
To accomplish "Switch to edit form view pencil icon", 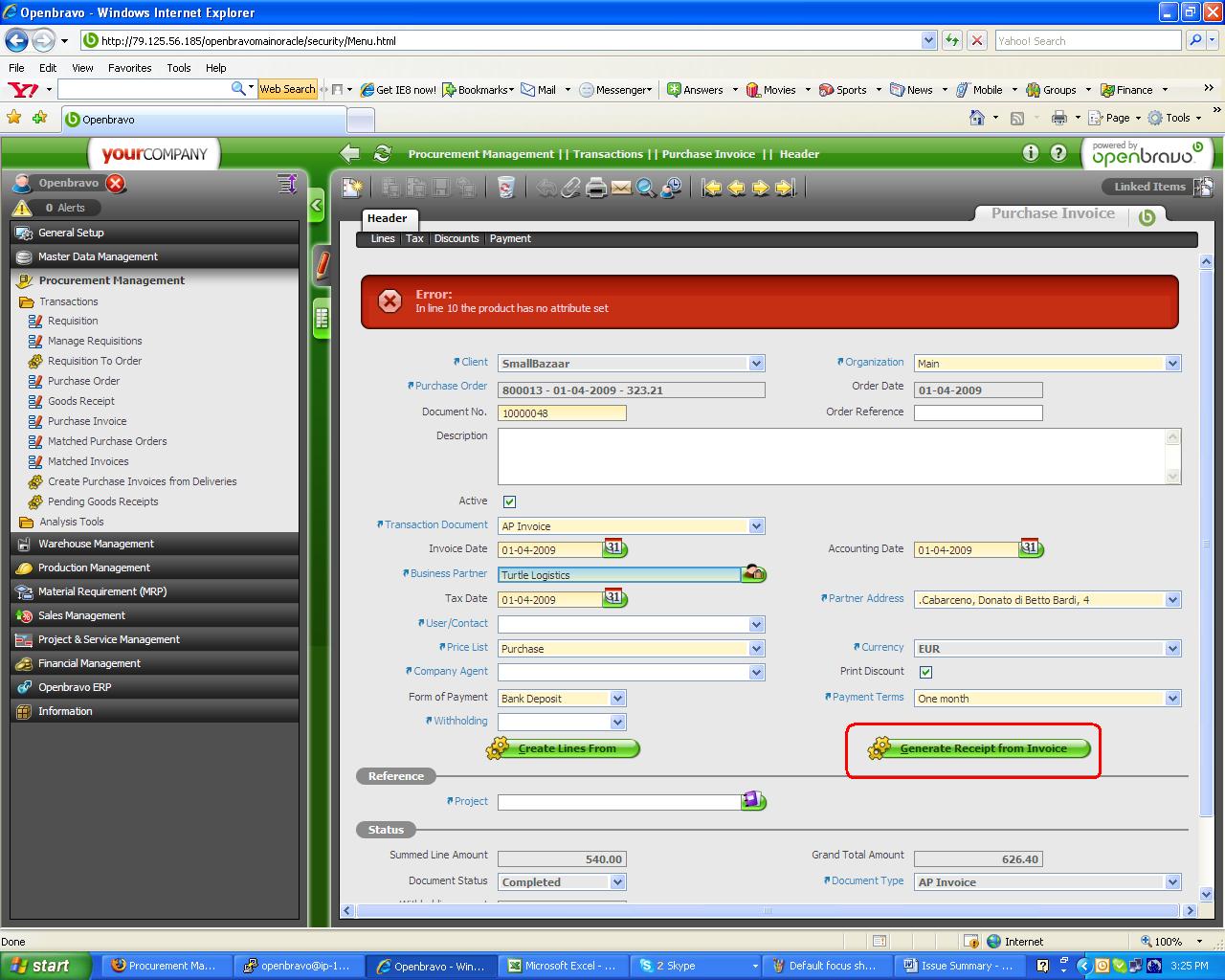I will click(x=322, y=265).
